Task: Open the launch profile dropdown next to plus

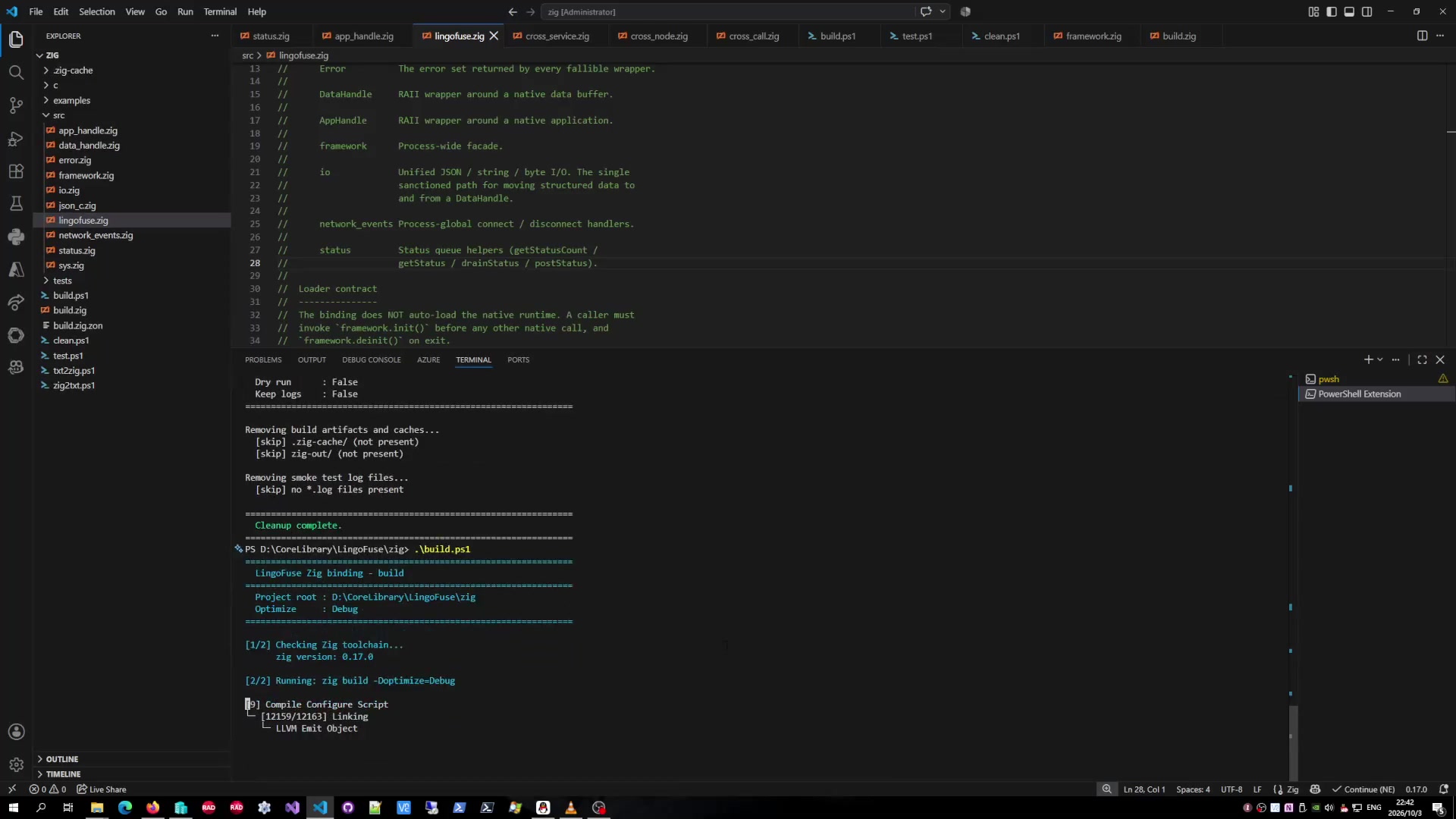Action: click(x=1380, y=359)
